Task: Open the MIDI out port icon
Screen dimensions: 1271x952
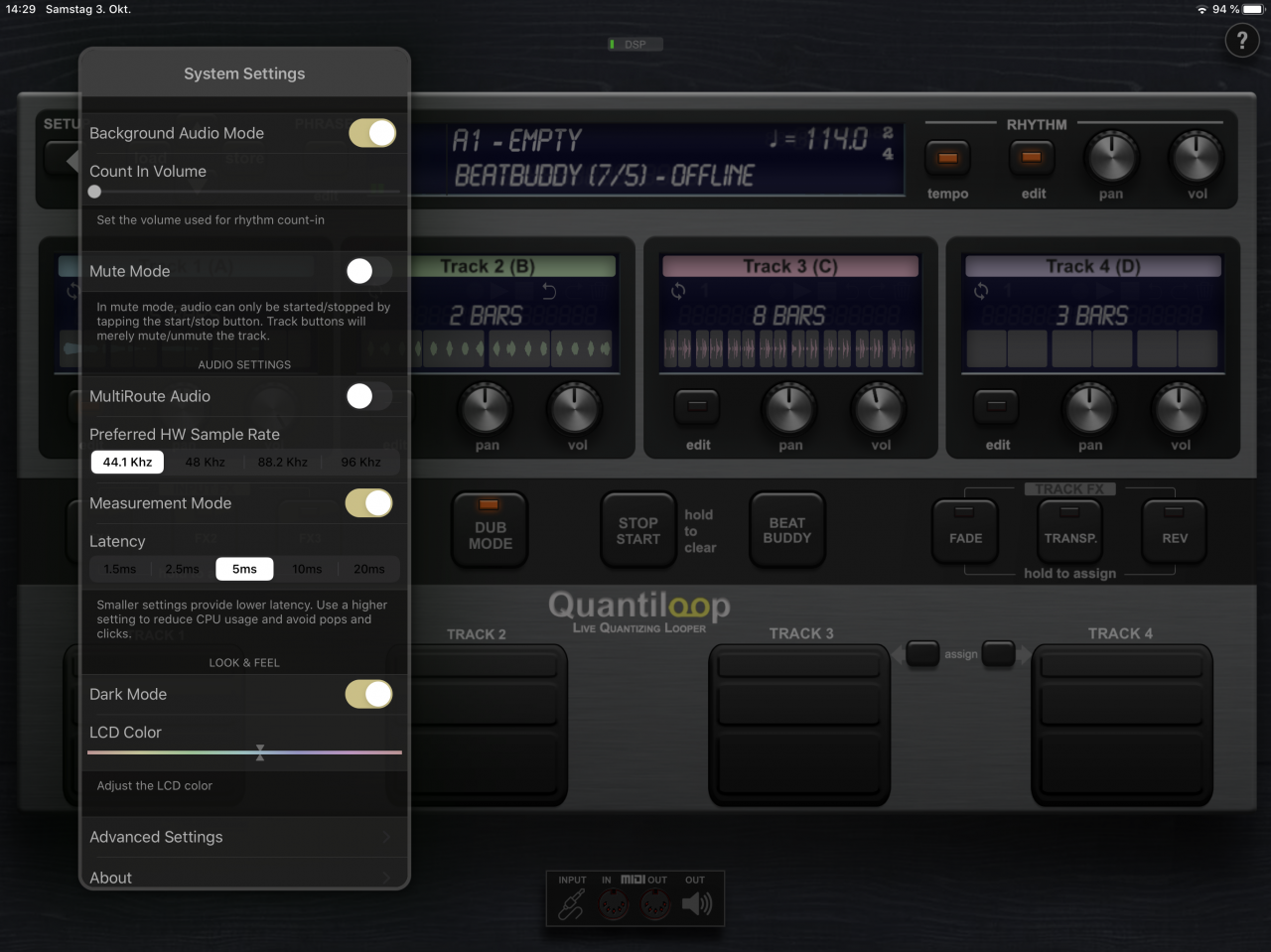Action: pyautogui.click(x=655, y=903)
